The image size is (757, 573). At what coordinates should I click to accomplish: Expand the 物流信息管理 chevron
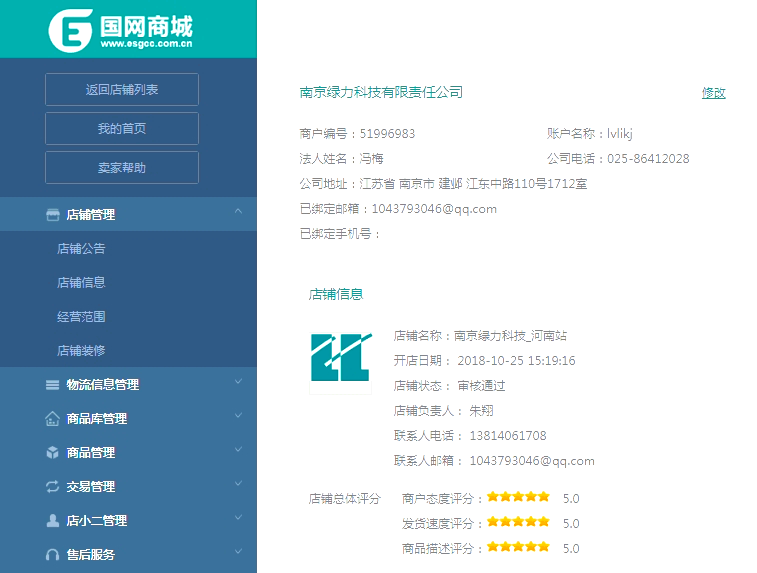tap(238, 381)
